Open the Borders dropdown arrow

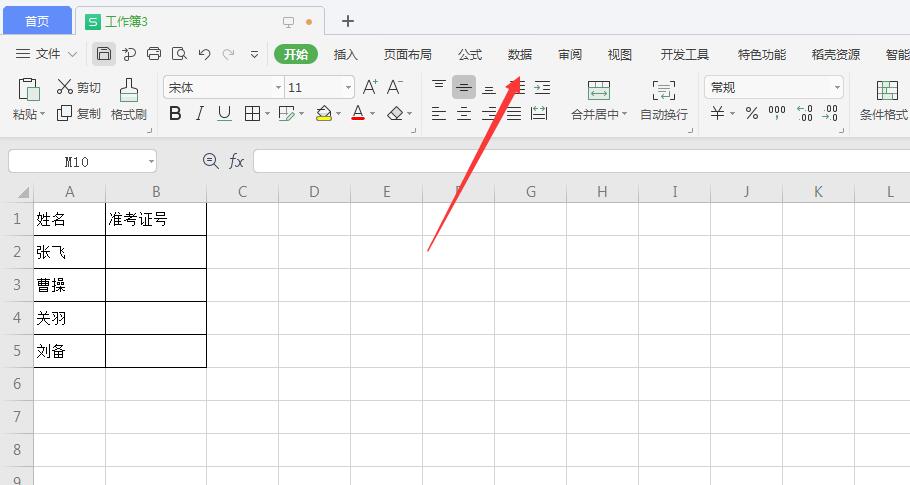coord(268,114)
